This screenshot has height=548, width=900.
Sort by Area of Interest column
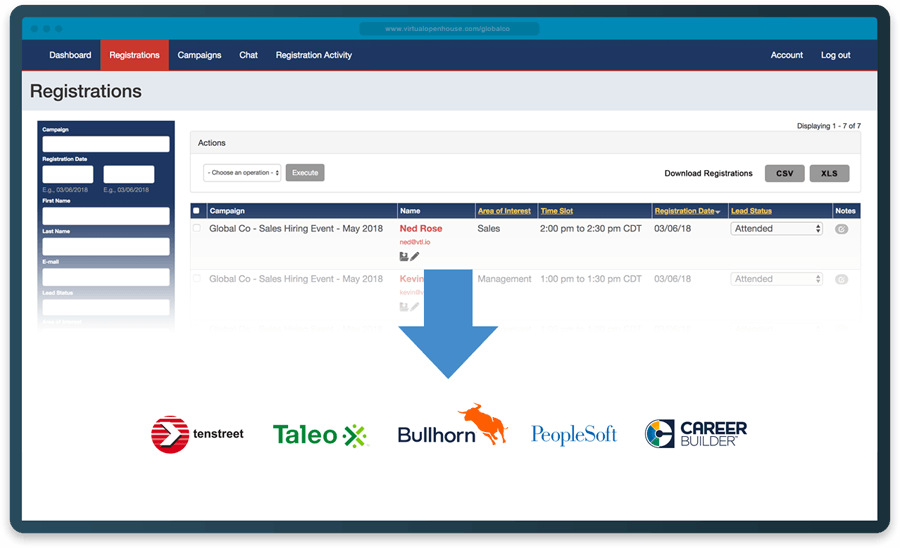pyautogui.click(x=504, y=211)
